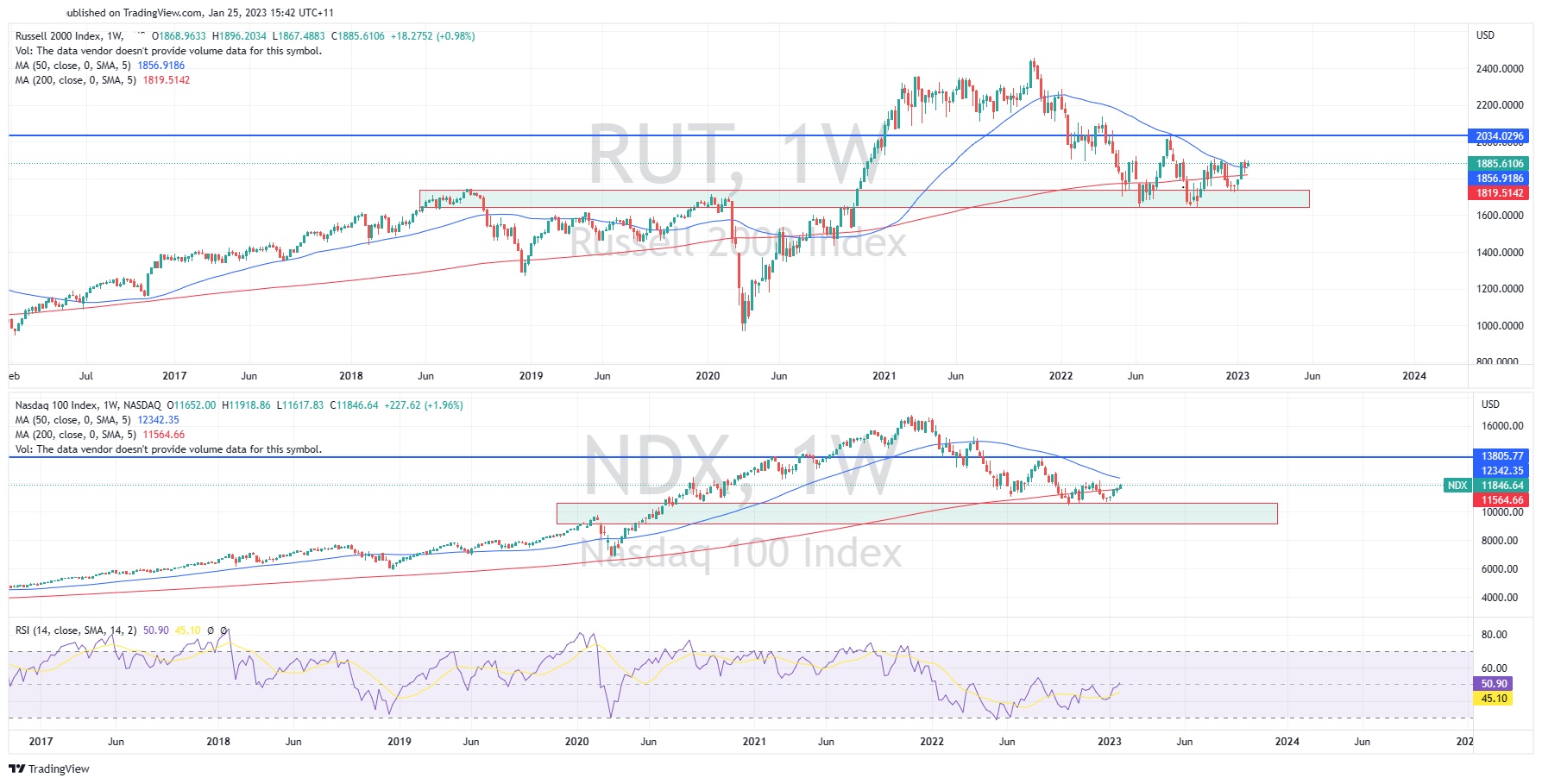This screenshot has height=784, width=1542.
Task: Click 2023 on the Russell chart time axis
Action: pos(1237,376)
